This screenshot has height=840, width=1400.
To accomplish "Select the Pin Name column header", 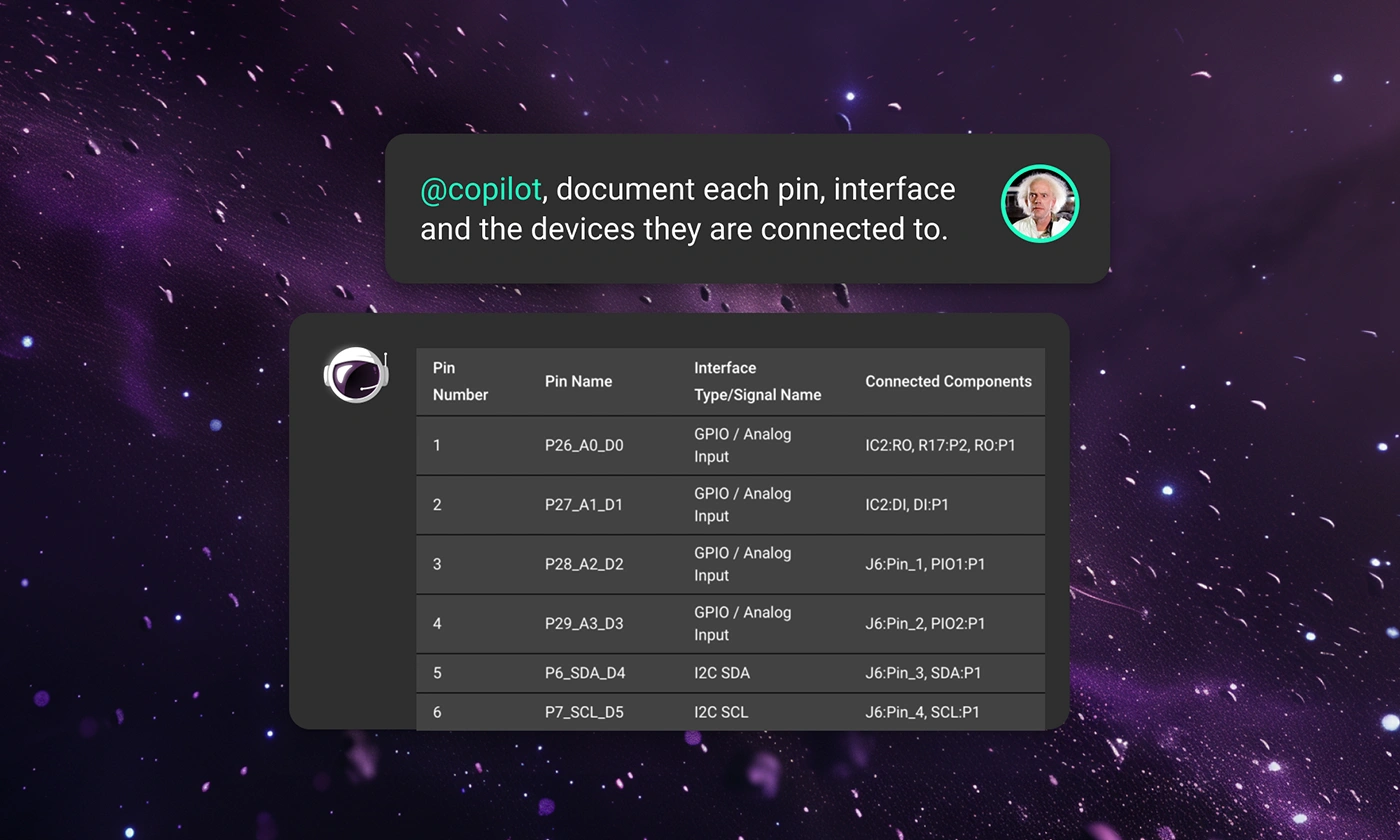I will click(x=578, y=381).
